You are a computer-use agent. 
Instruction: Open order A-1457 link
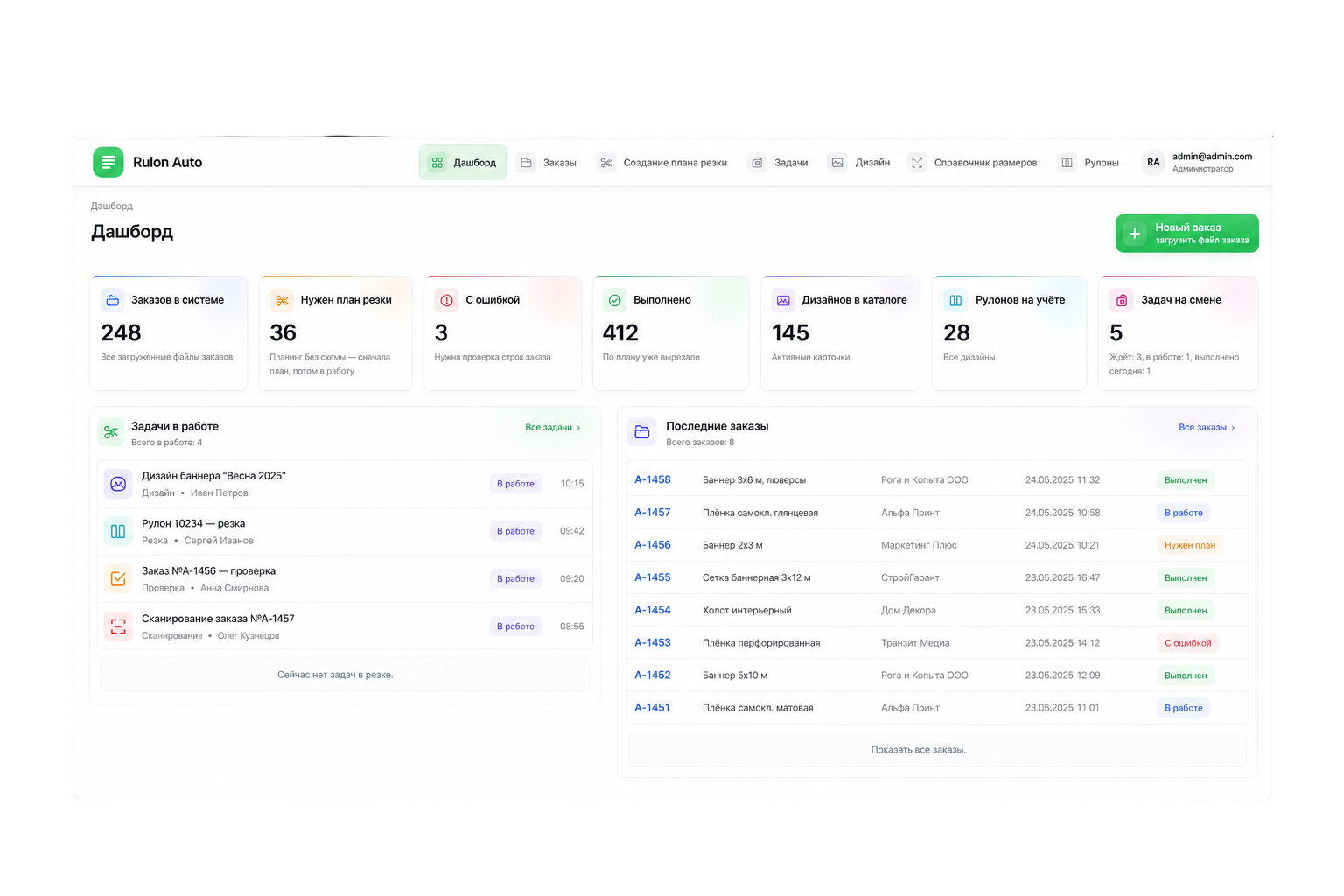(x=653, y=513)
